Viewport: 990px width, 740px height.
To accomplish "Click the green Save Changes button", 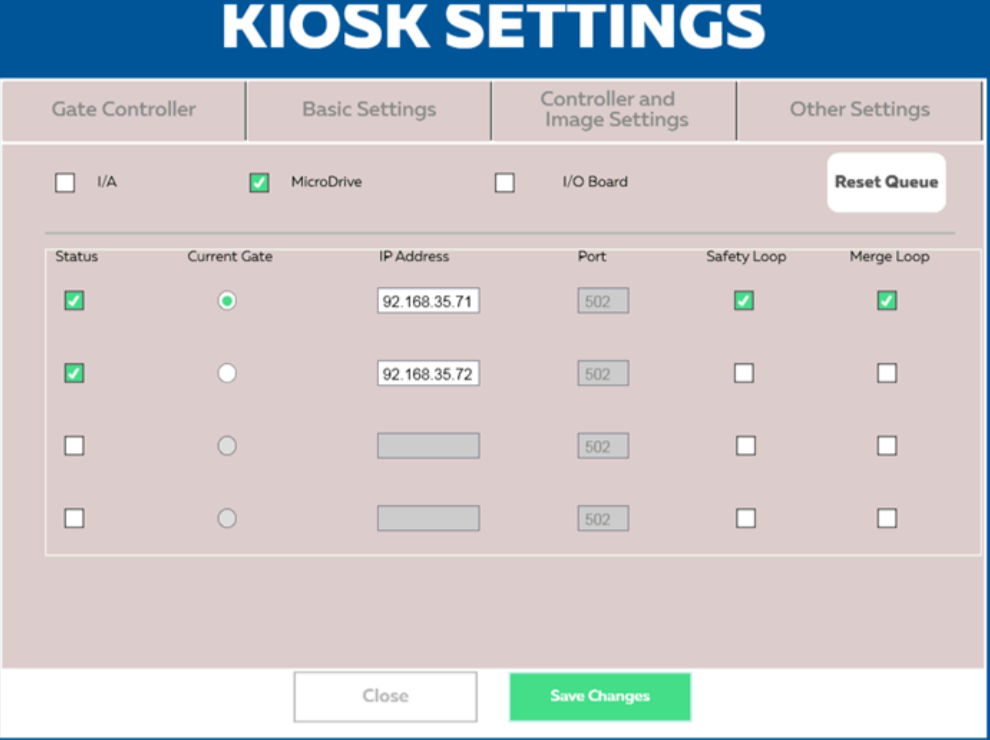I will pos(600,696).
